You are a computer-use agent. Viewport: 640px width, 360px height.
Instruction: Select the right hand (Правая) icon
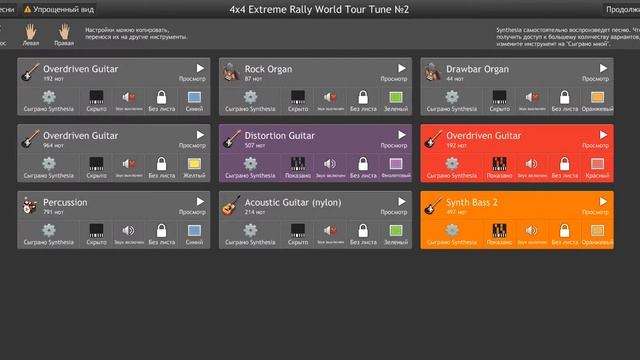(64, 31)
